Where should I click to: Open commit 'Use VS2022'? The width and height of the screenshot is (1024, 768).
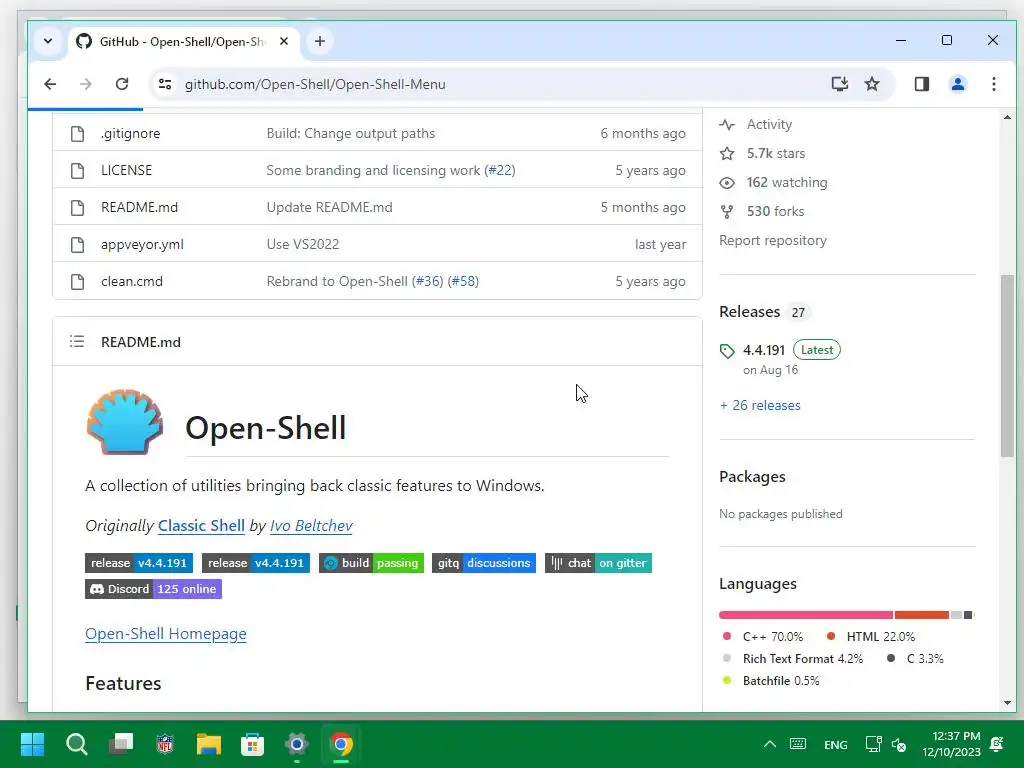click(x=302, y=244)
